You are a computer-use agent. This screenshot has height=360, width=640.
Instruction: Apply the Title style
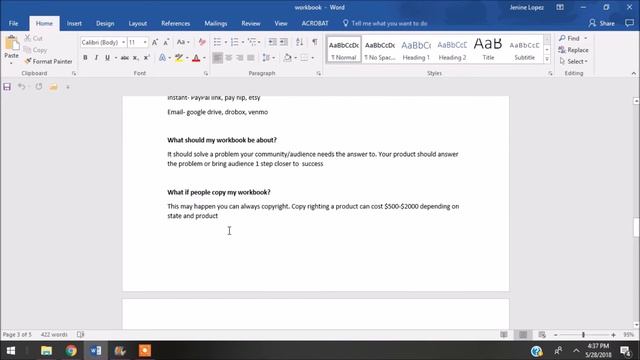(488, 50)
